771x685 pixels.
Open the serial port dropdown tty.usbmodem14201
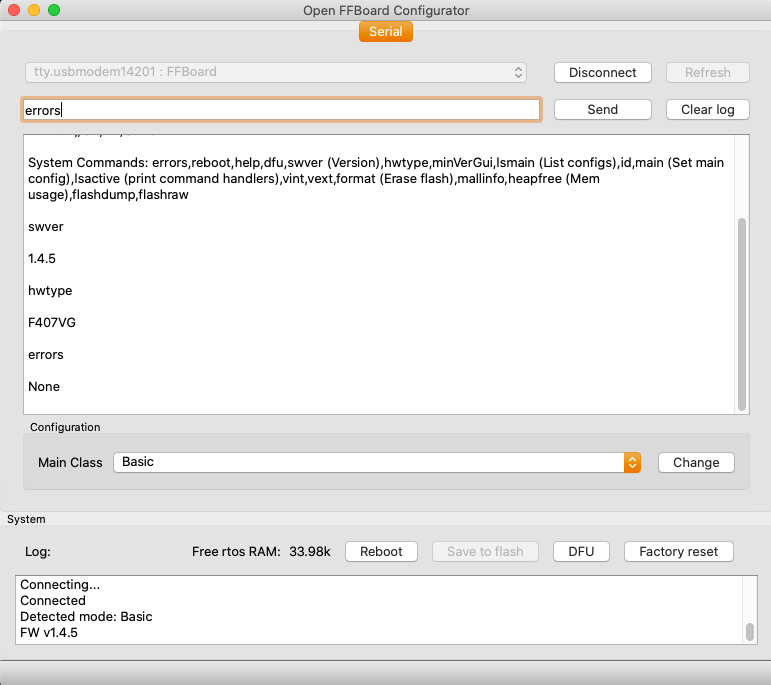click(276, 72)
